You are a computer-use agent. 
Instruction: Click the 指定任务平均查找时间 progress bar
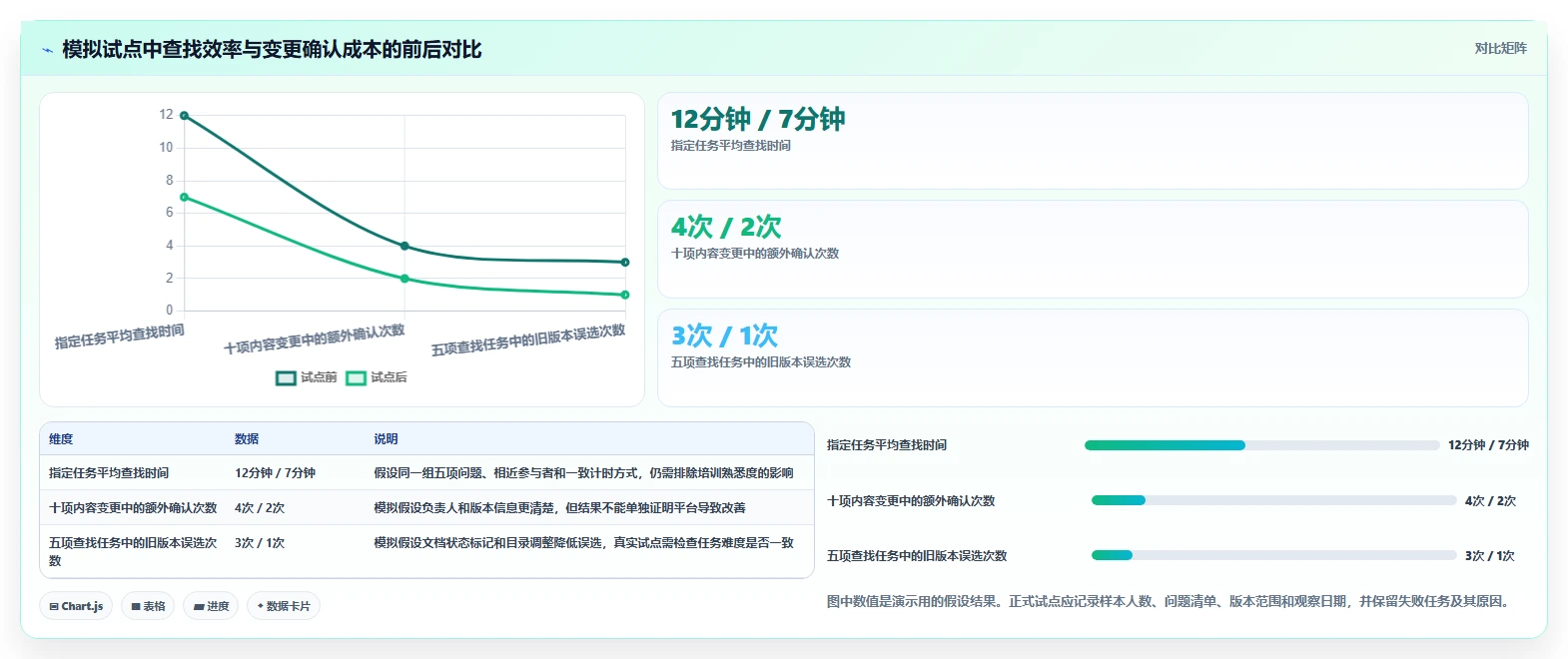click(1260, 445)
